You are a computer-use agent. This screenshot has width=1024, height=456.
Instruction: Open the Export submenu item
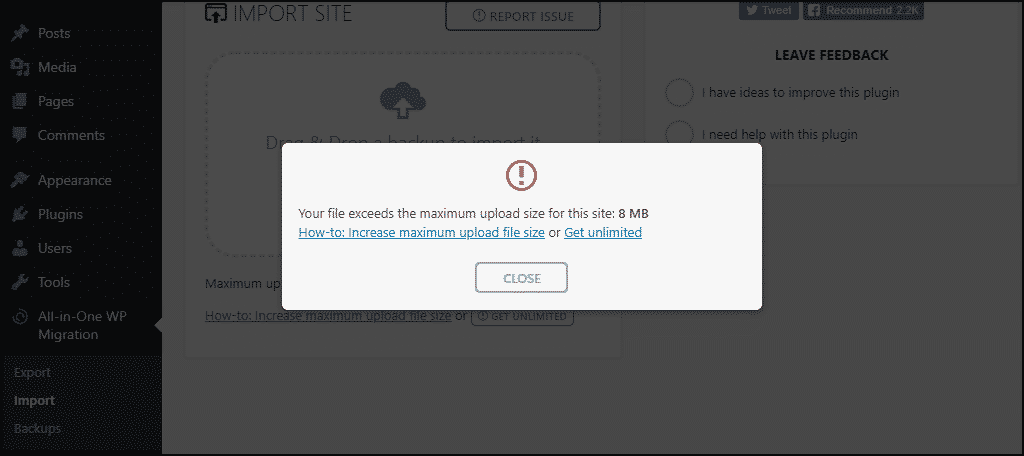[x=32, y=372]
